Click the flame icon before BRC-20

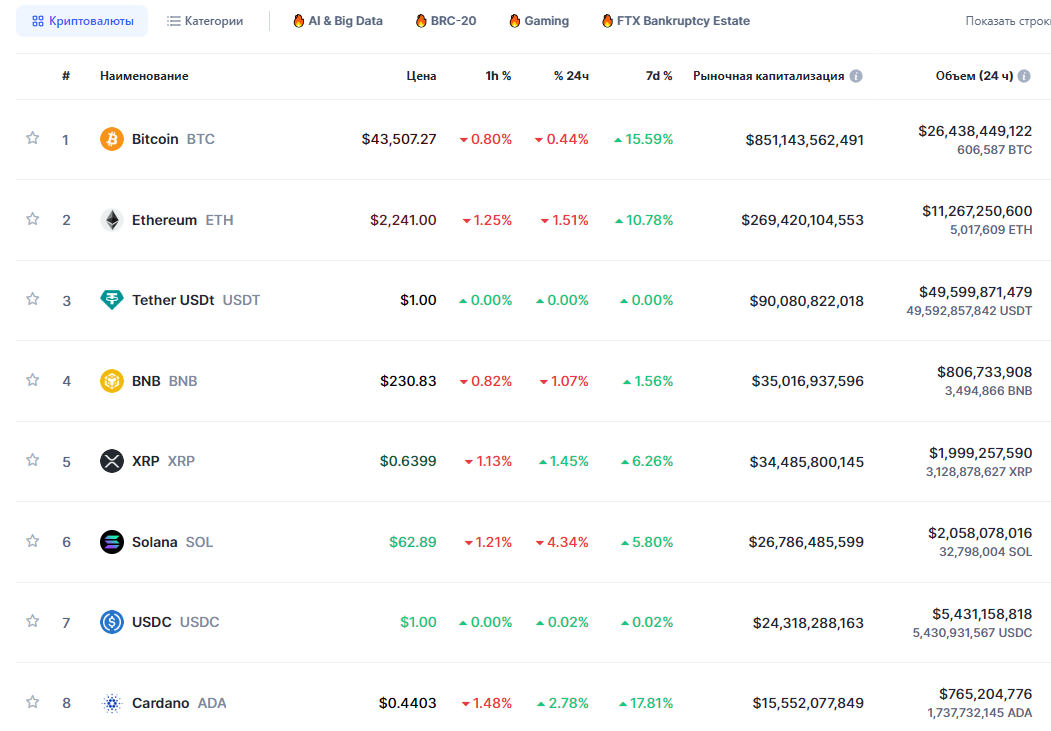(421, 21)
